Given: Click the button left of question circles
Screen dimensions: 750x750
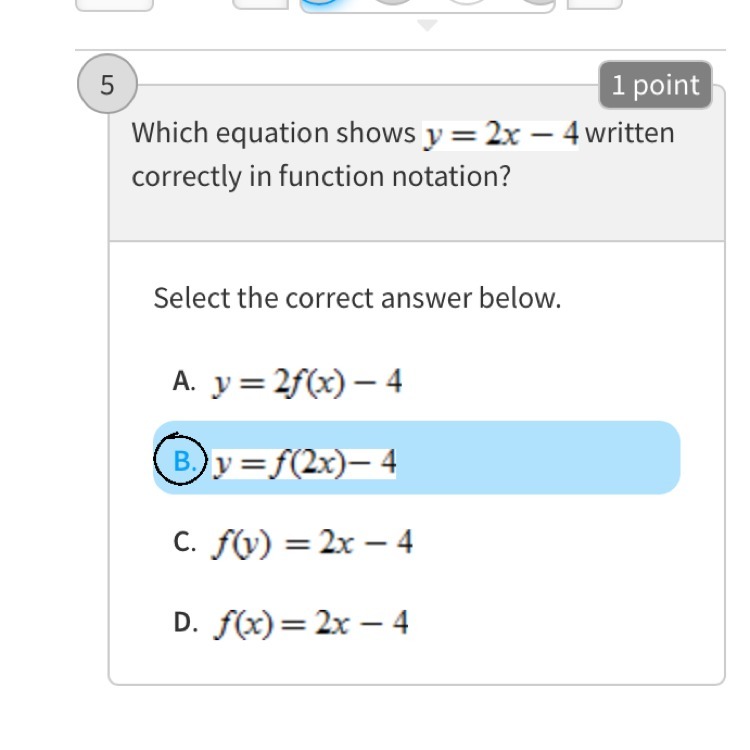Looking at the screenshot, I should tap(259, 4).
